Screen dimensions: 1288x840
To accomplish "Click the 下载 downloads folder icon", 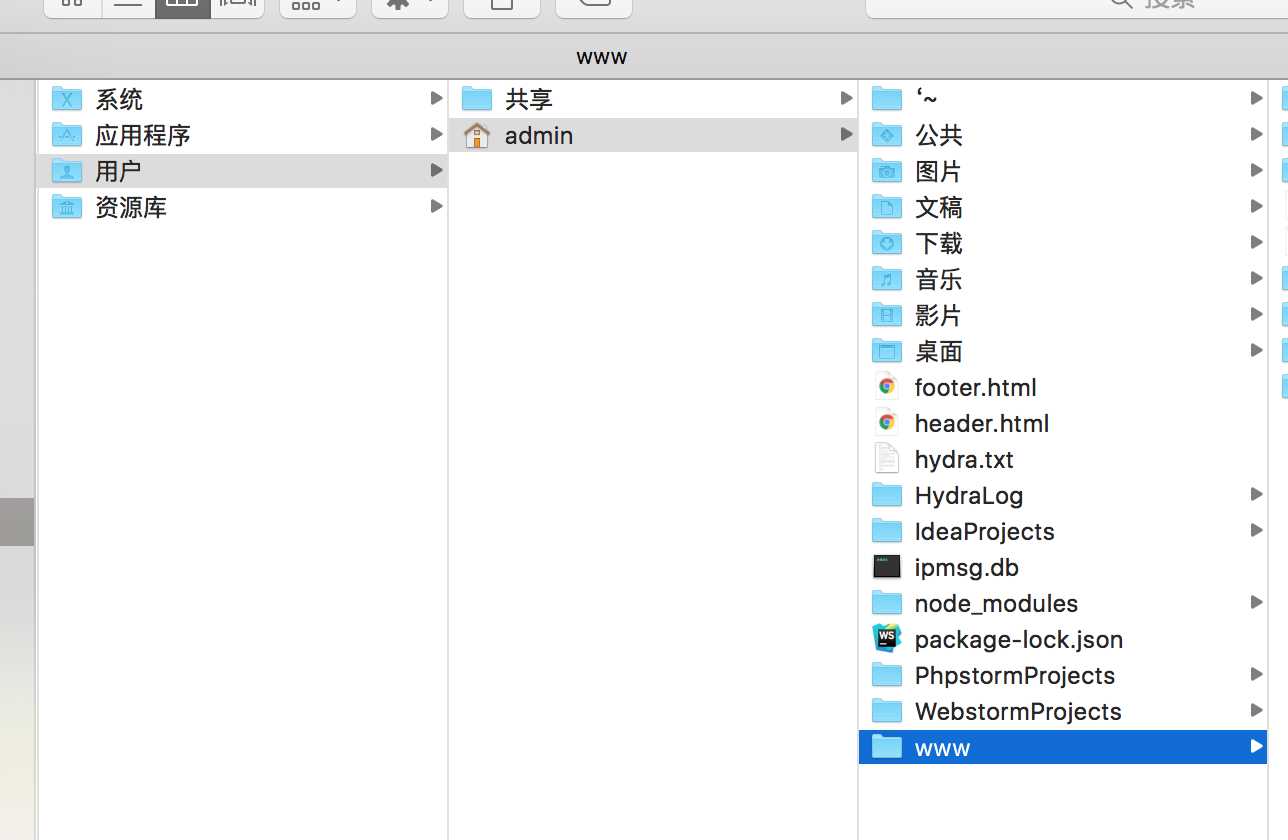I will [887, 242].
